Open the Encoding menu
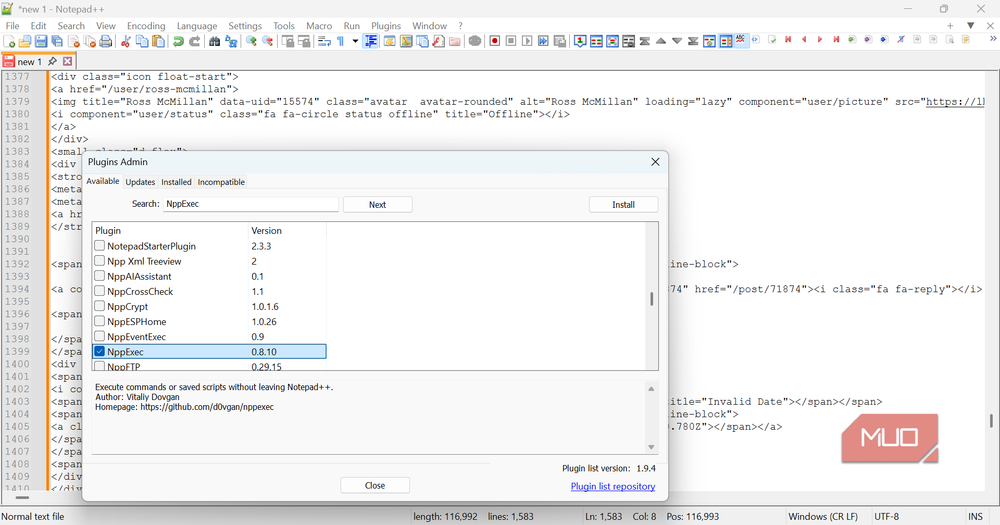The height and width of the screenshot is (525, 1000). point(146,26)
